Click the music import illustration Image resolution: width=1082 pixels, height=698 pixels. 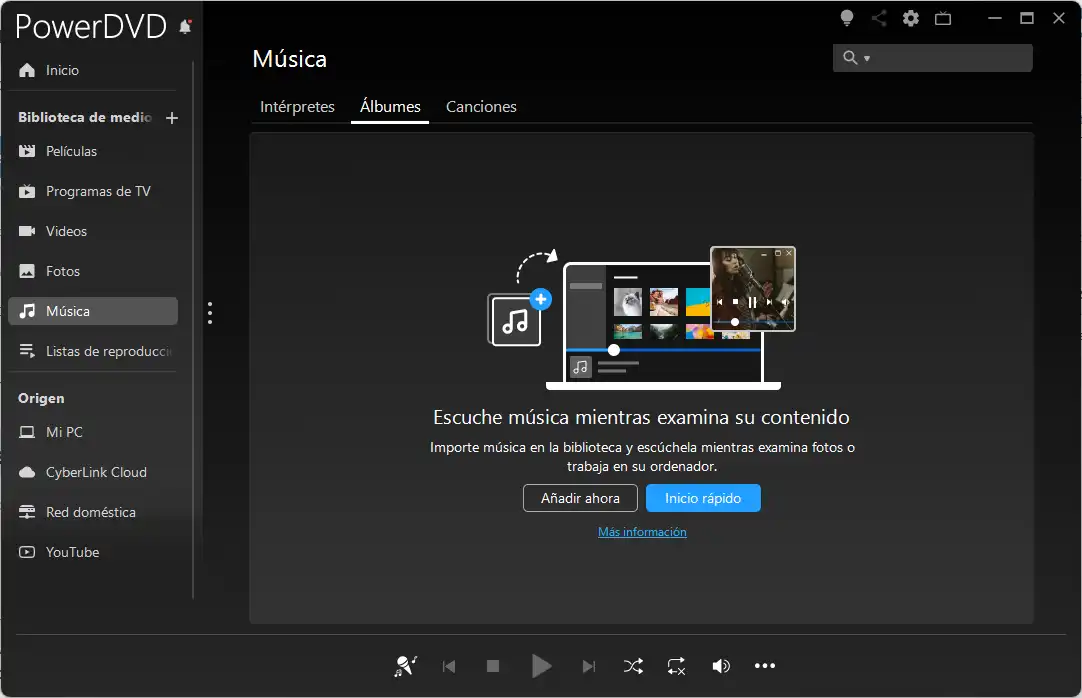click(642, 318)
